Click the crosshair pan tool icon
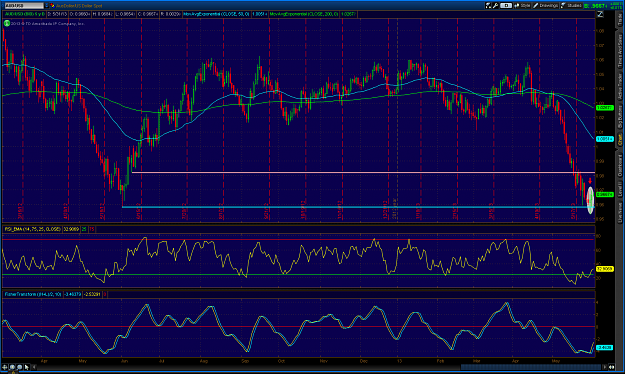 coord(4,367)
